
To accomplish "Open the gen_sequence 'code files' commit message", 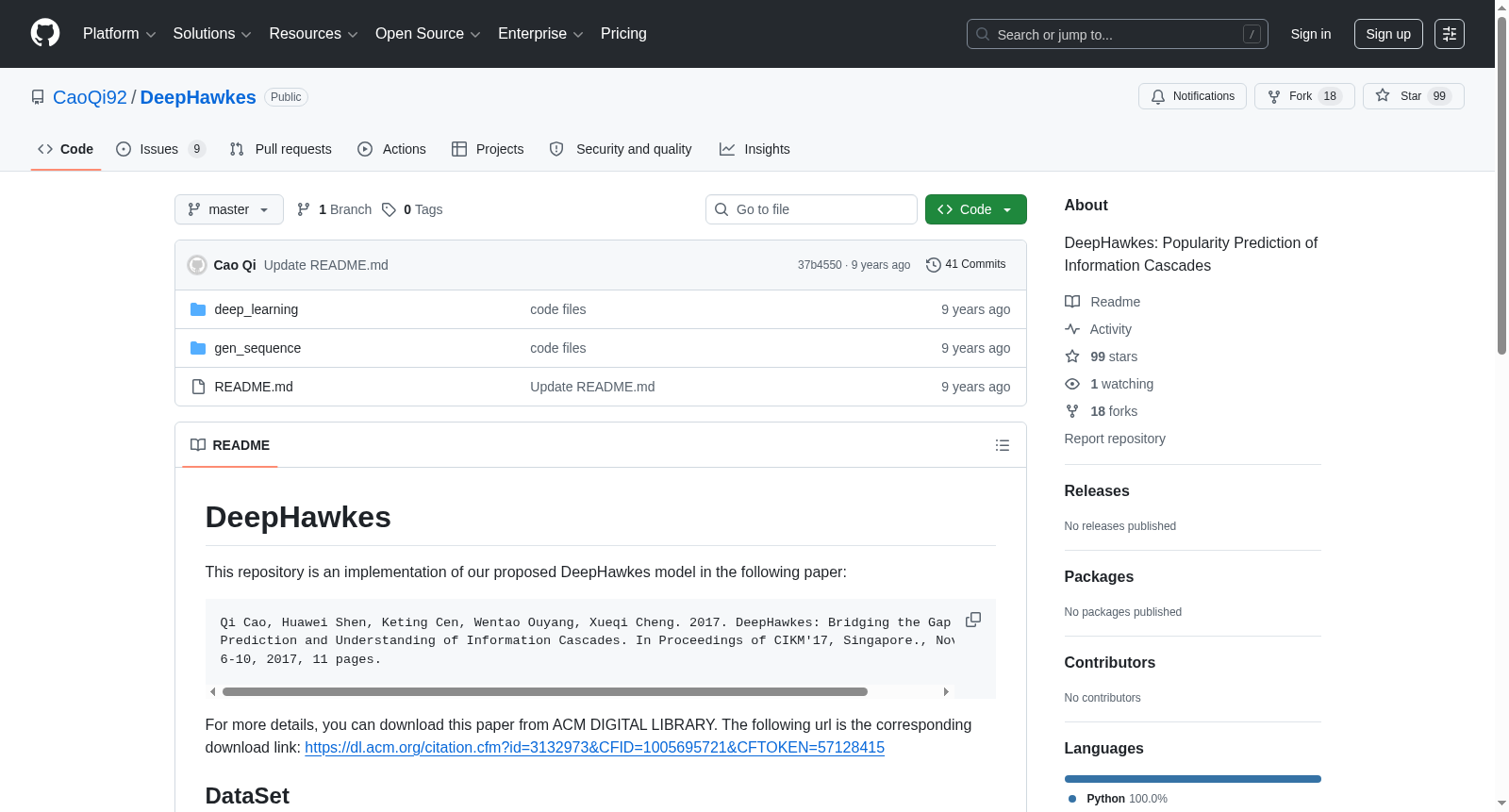I will 558,348.
